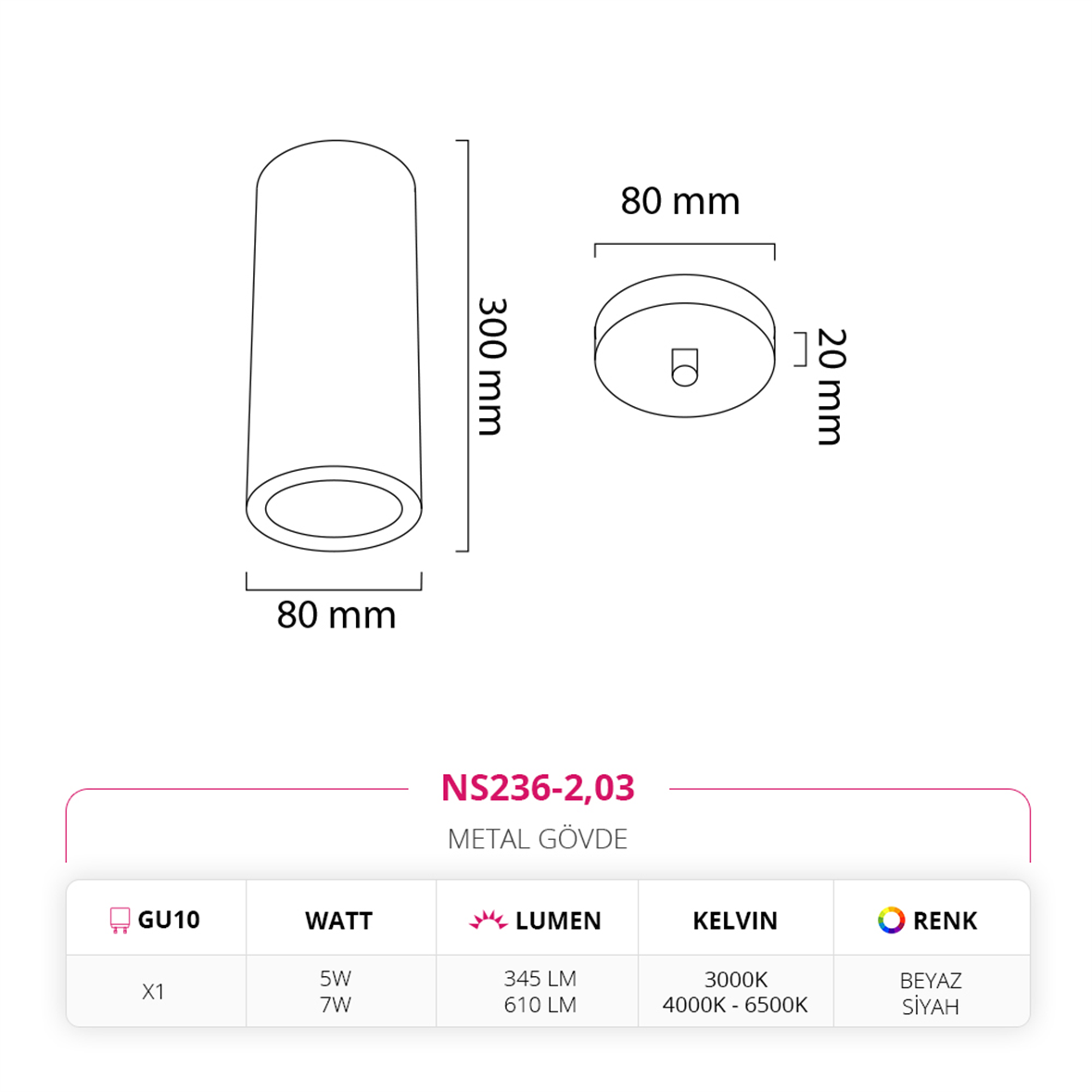Screen dimensions: 1092x1092
Task: Click the 4000K - 6500K value
Action: point(735,1005)
